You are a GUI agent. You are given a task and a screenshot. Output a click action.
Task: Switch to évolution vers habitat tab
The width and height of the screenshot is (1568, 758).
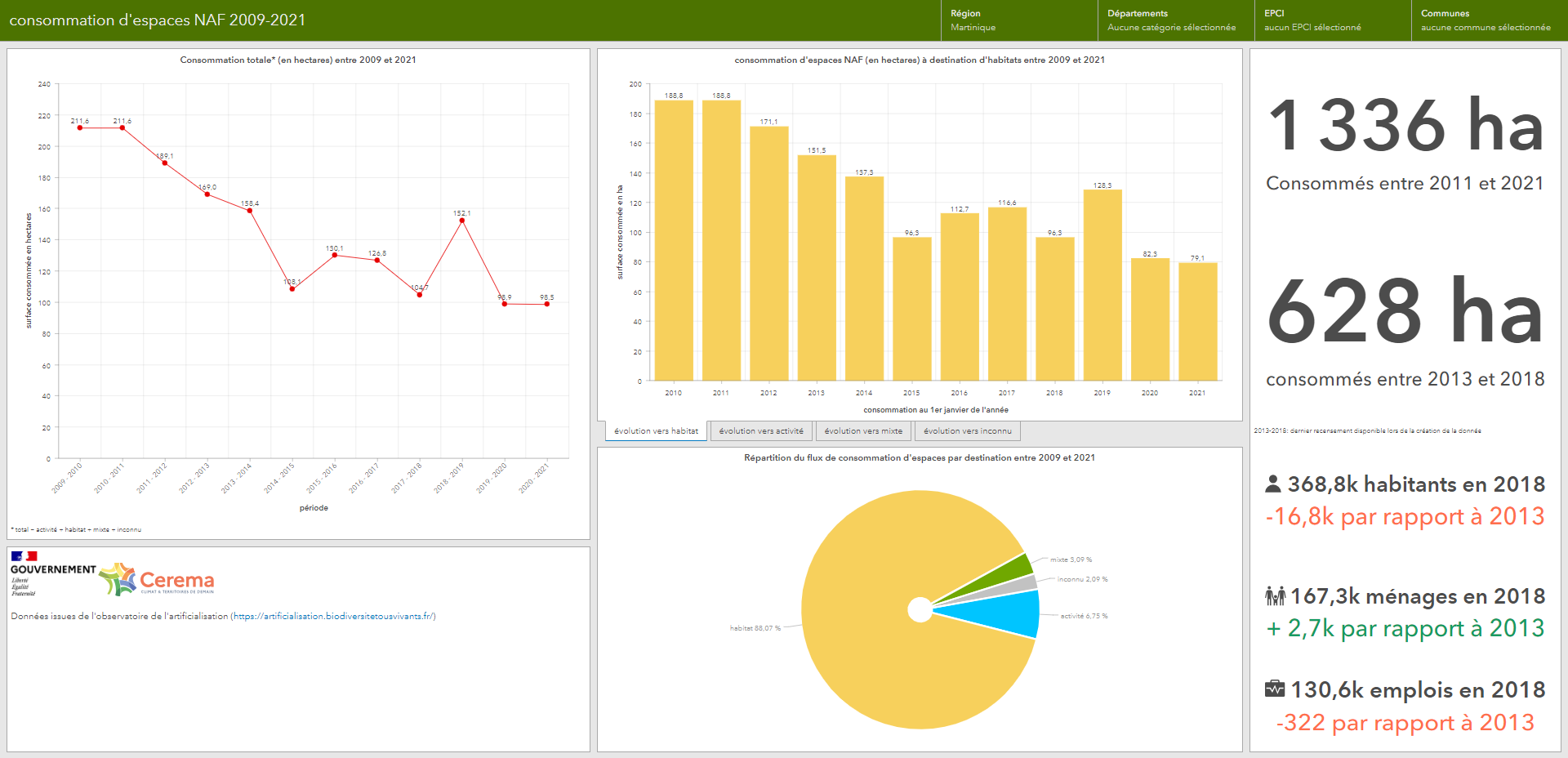pyautogui.click(x=656, y=431)
